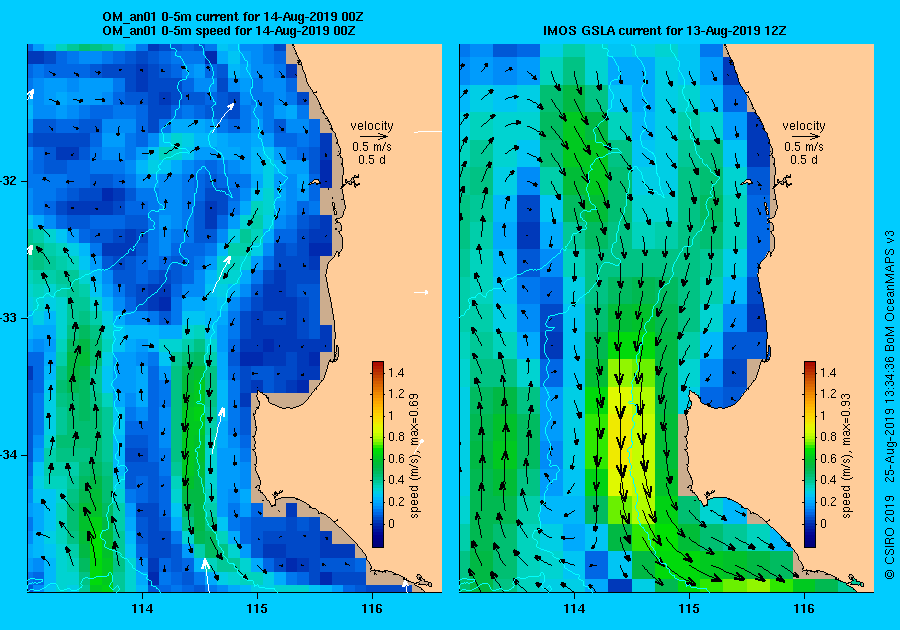Click the 'velocity' legend label on left map
The width and height of the screenshot is (900, 630).
(x=372, y=126)
